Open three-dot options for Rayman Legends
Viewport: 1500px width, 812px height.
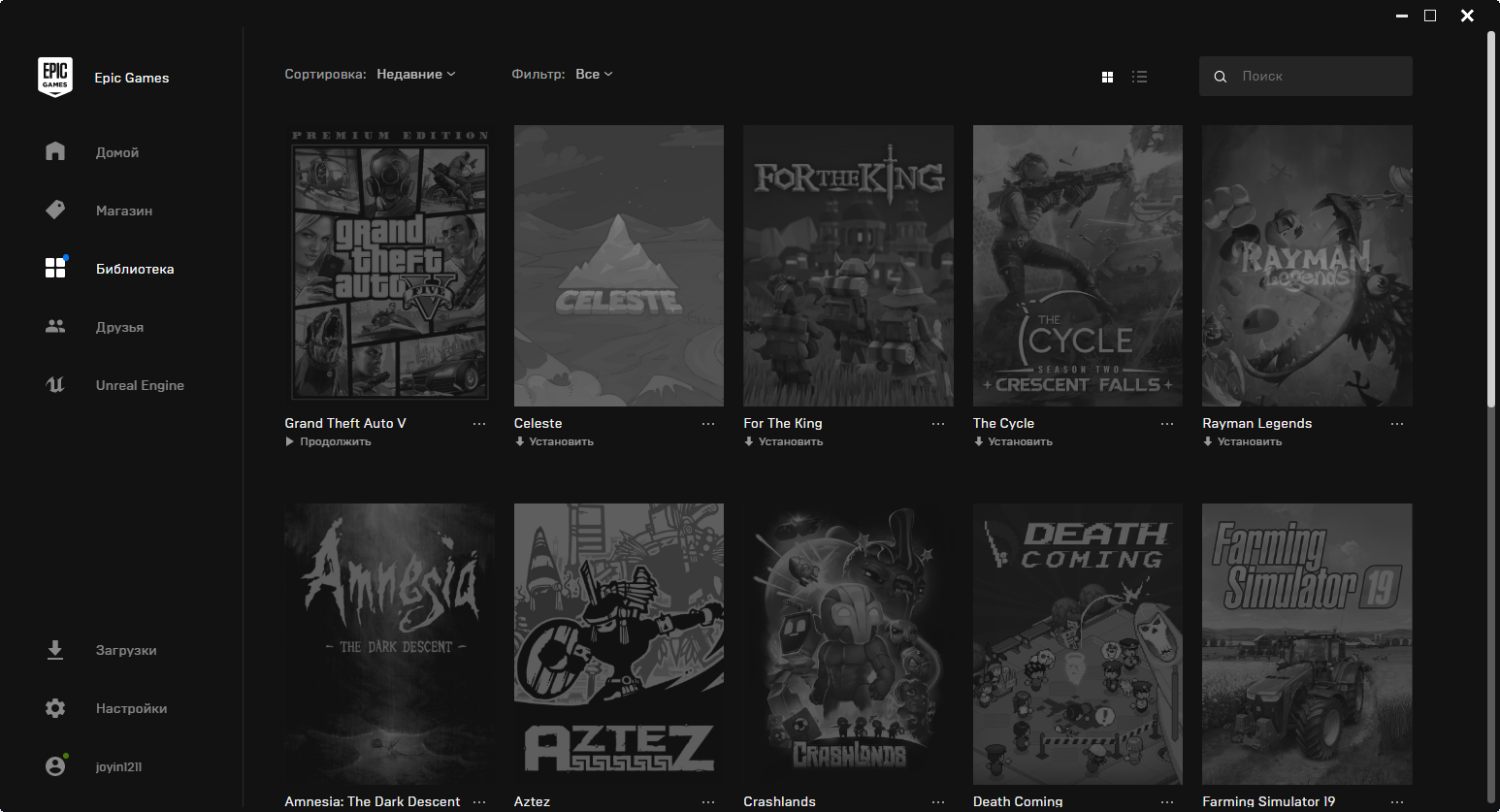1396,424
